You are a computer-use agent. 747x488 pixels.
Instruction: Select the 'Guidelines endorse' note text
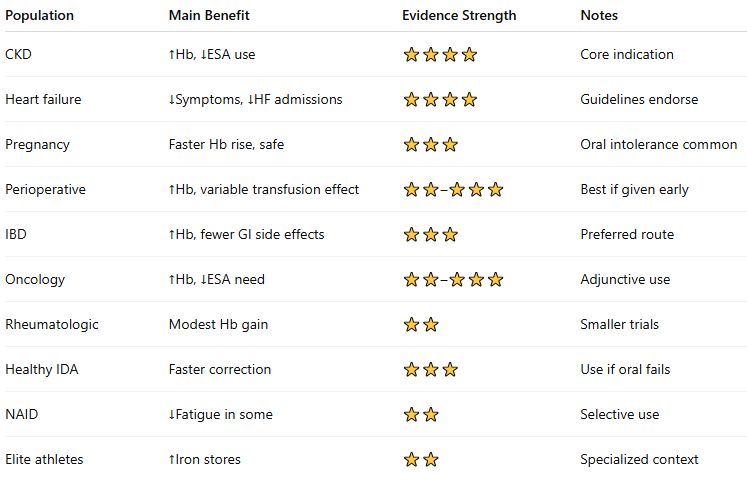[639, 100]
